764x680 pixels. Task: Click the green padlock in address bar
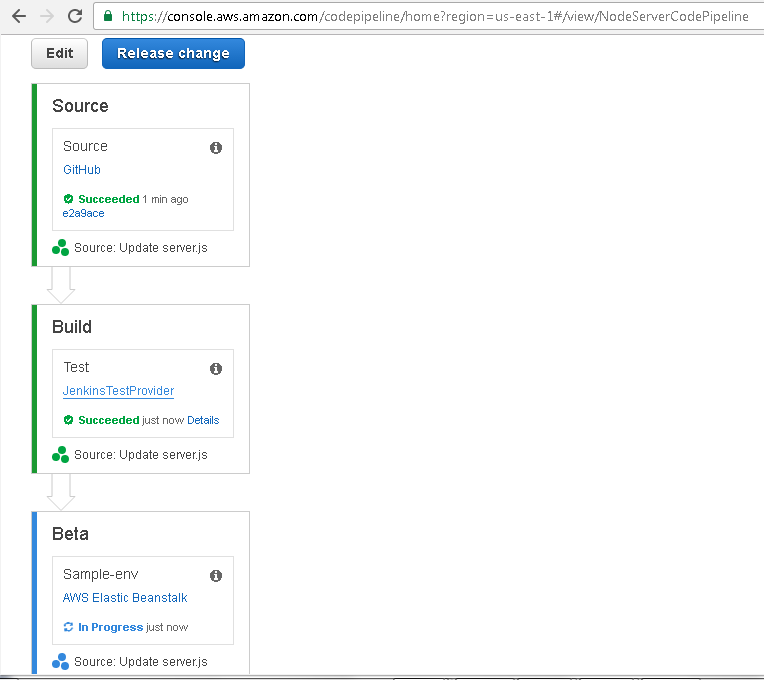click(108, 16)
